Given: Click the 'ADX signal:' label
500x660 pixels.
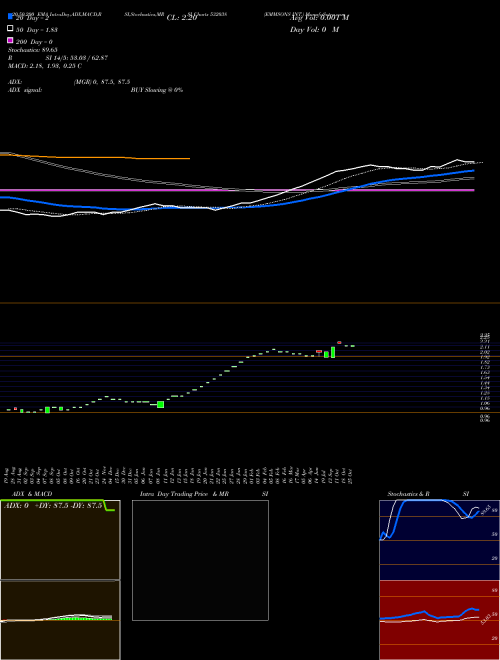Looking at the screenshot, I should point(25,90).
